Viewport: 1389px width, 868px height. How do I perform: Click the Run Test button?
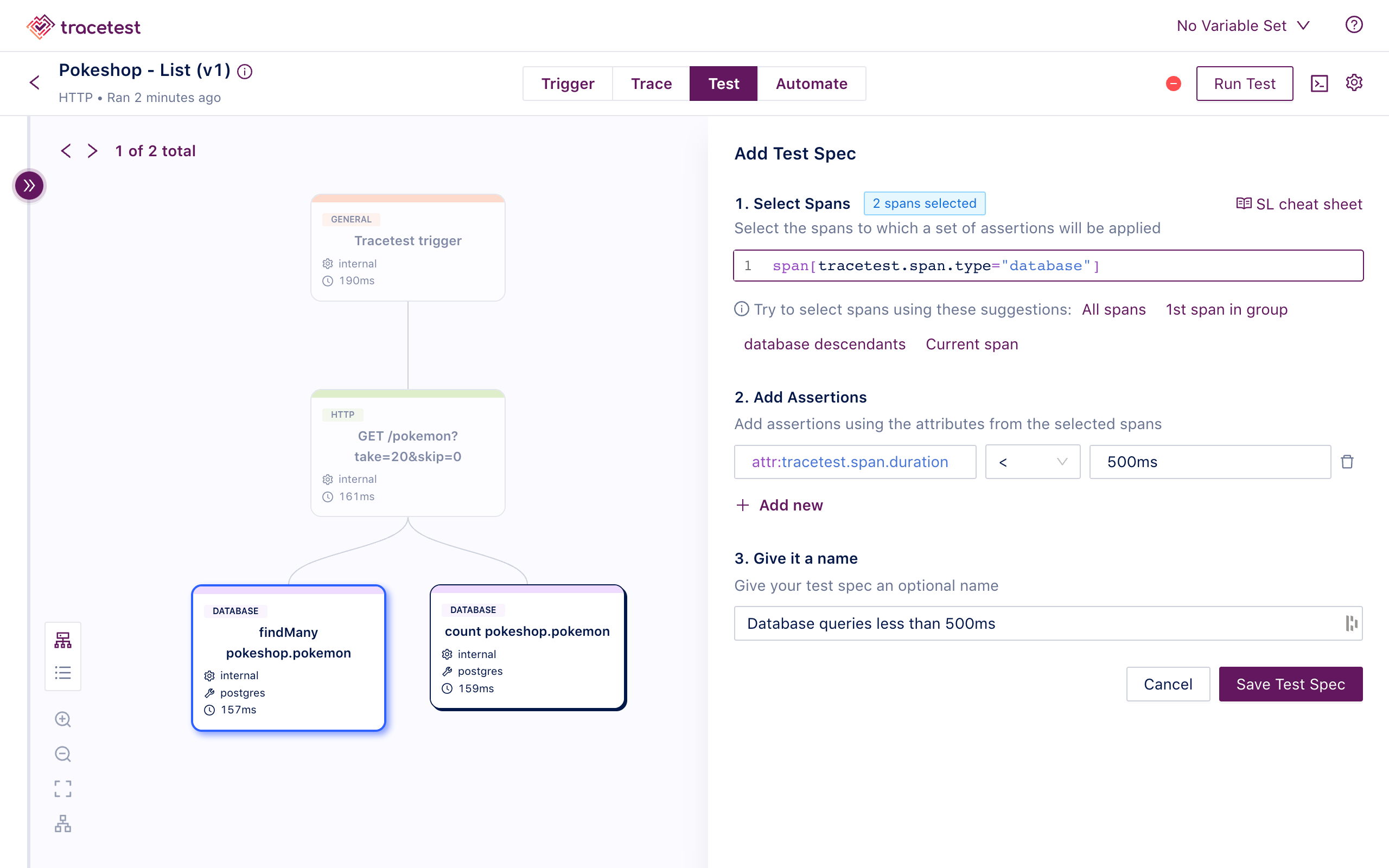[x=1244, y=84]
